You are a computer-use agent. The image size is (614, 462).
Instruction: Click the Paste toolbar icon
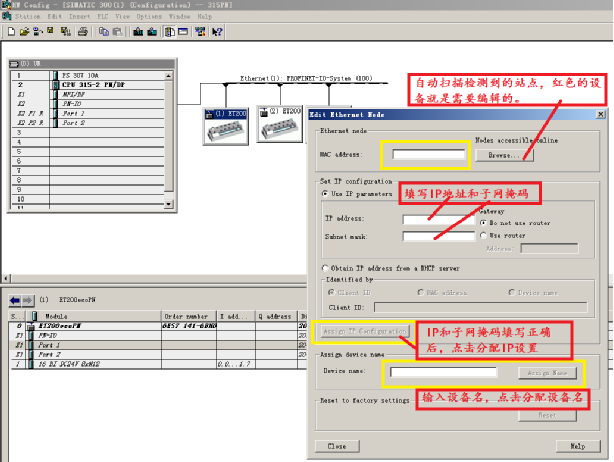pos(117,31)
